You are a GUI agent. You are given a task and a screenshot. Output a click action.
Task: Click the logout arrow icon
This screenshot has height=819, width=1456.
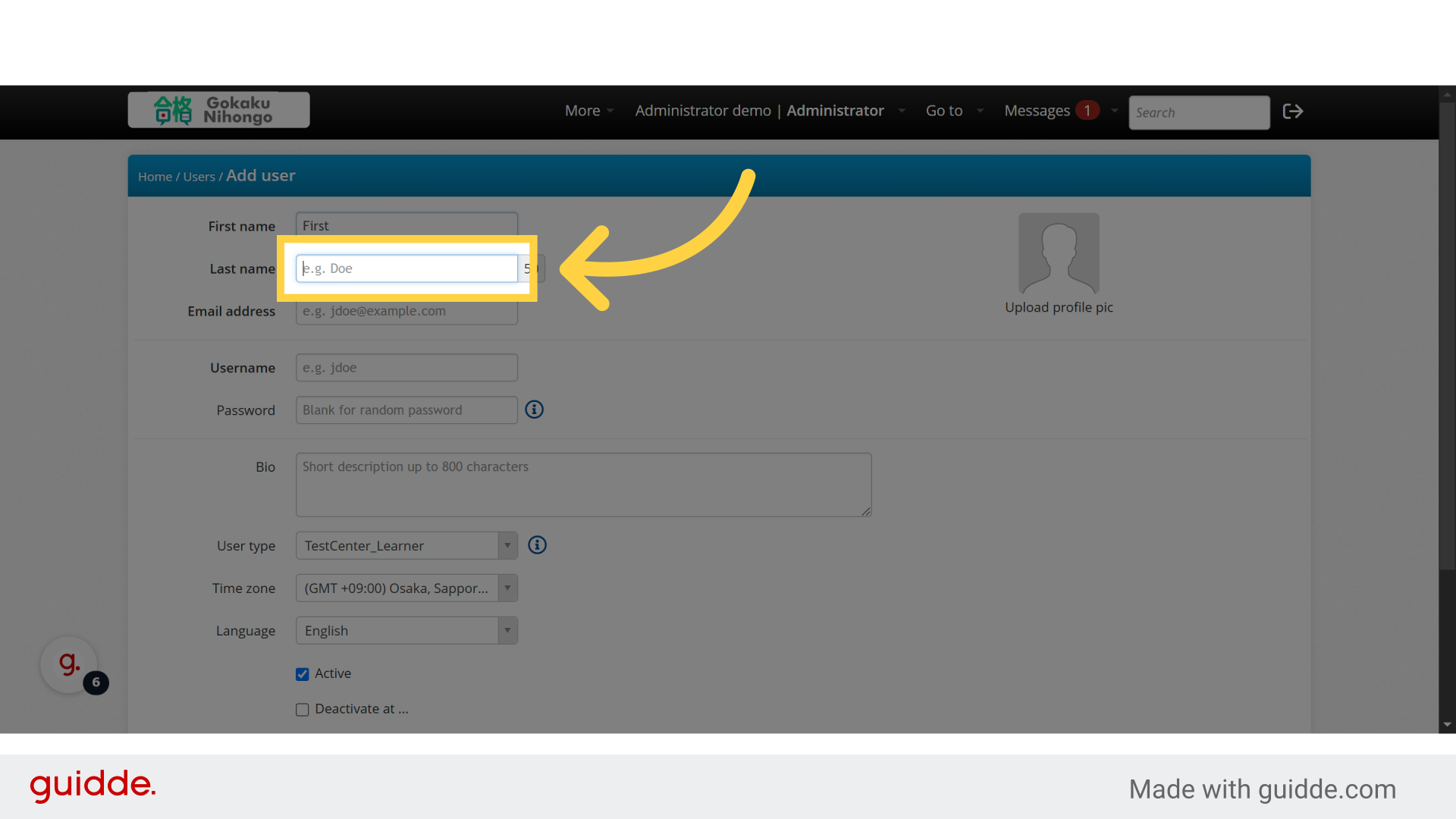coord(1292,111)
